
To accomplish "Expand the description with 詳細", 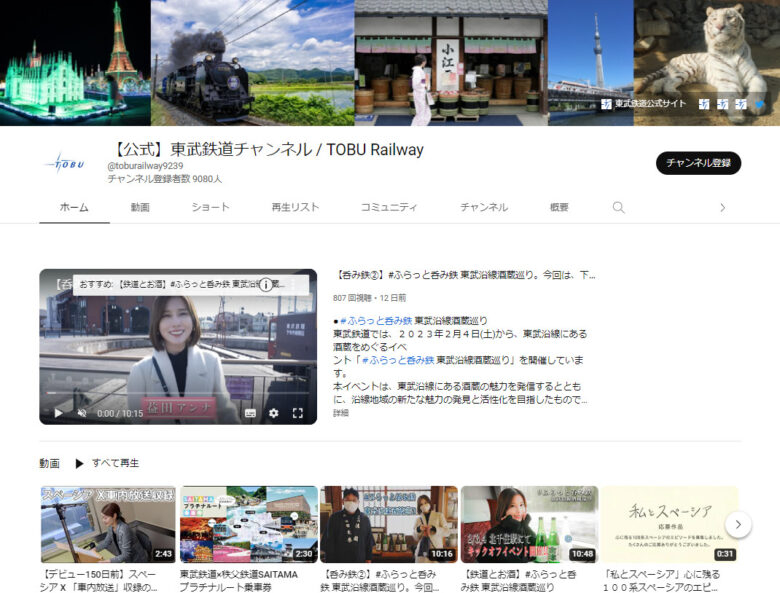I will 341,413.
